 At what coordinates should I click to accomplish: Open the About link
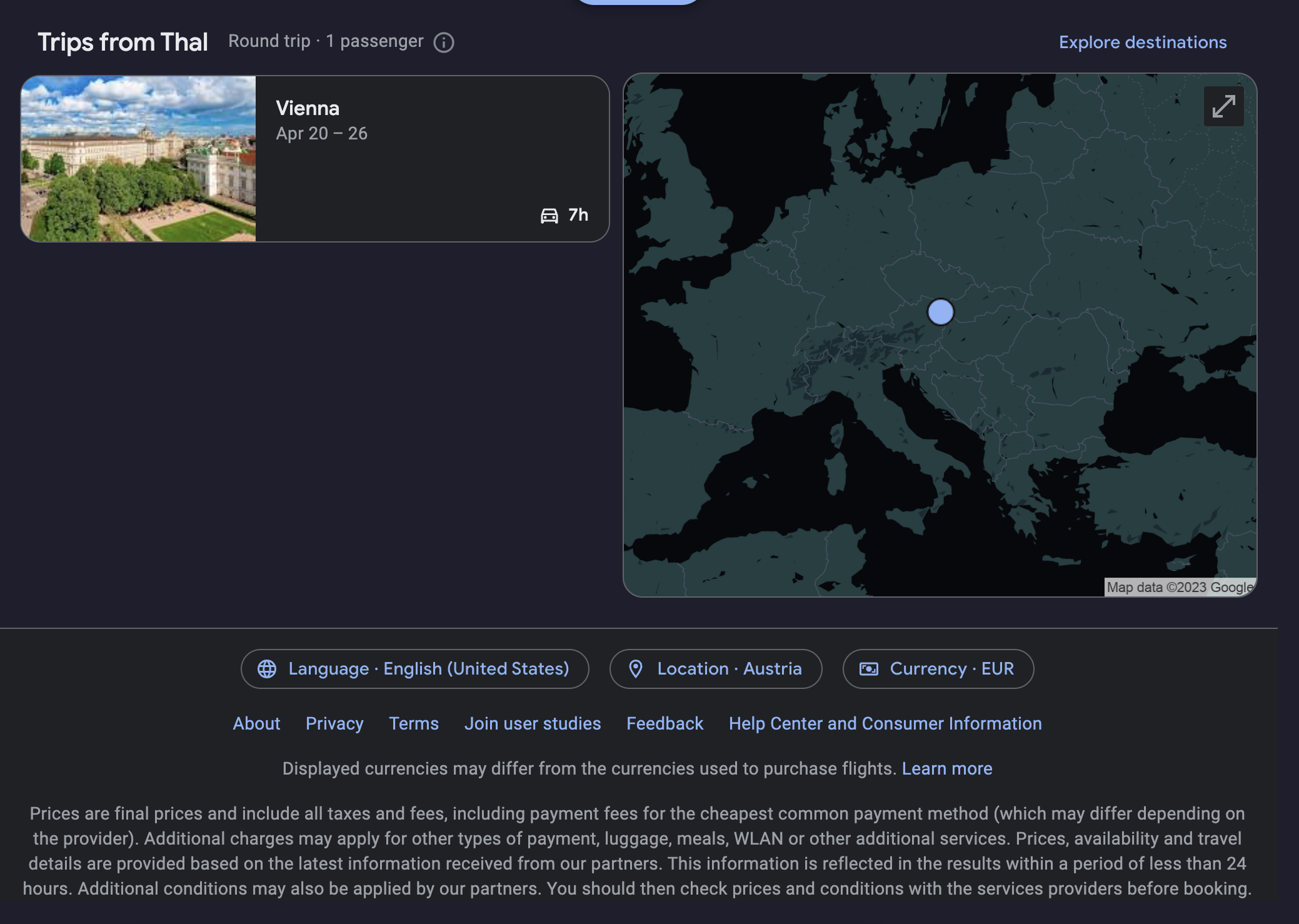pos(256,723)
